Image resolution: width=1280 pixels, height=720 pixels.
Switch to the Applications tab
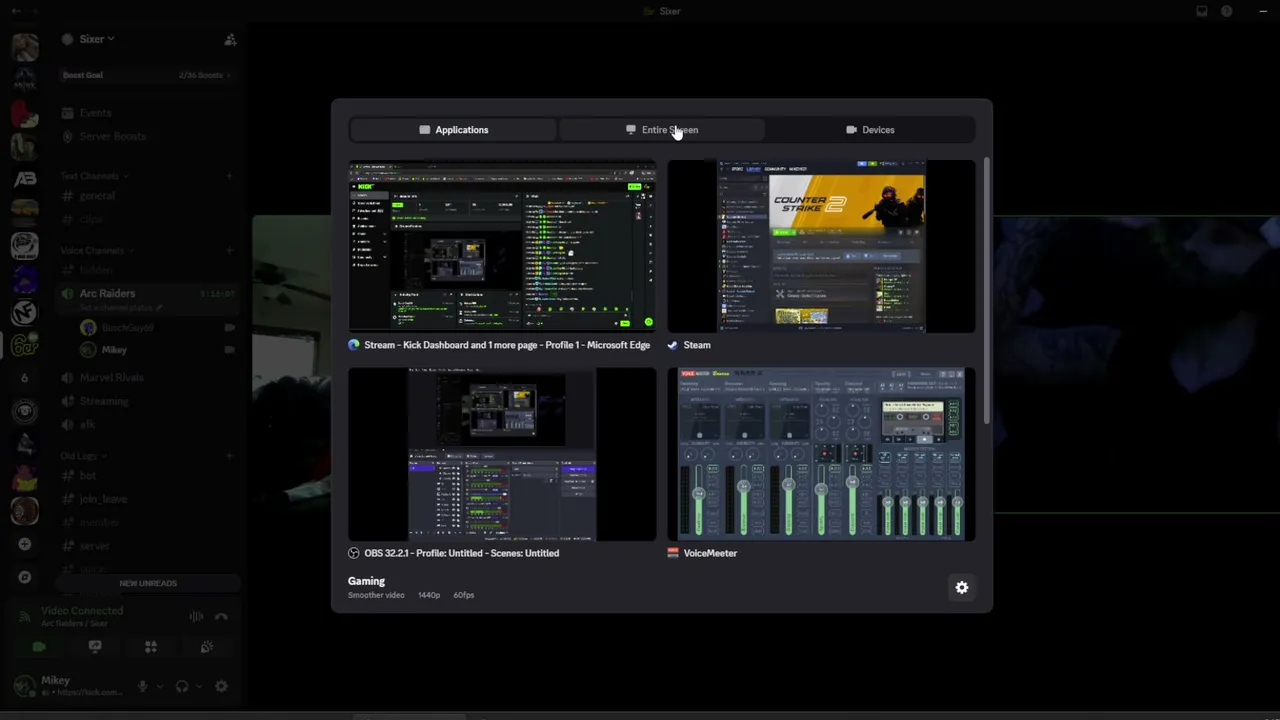453,130
